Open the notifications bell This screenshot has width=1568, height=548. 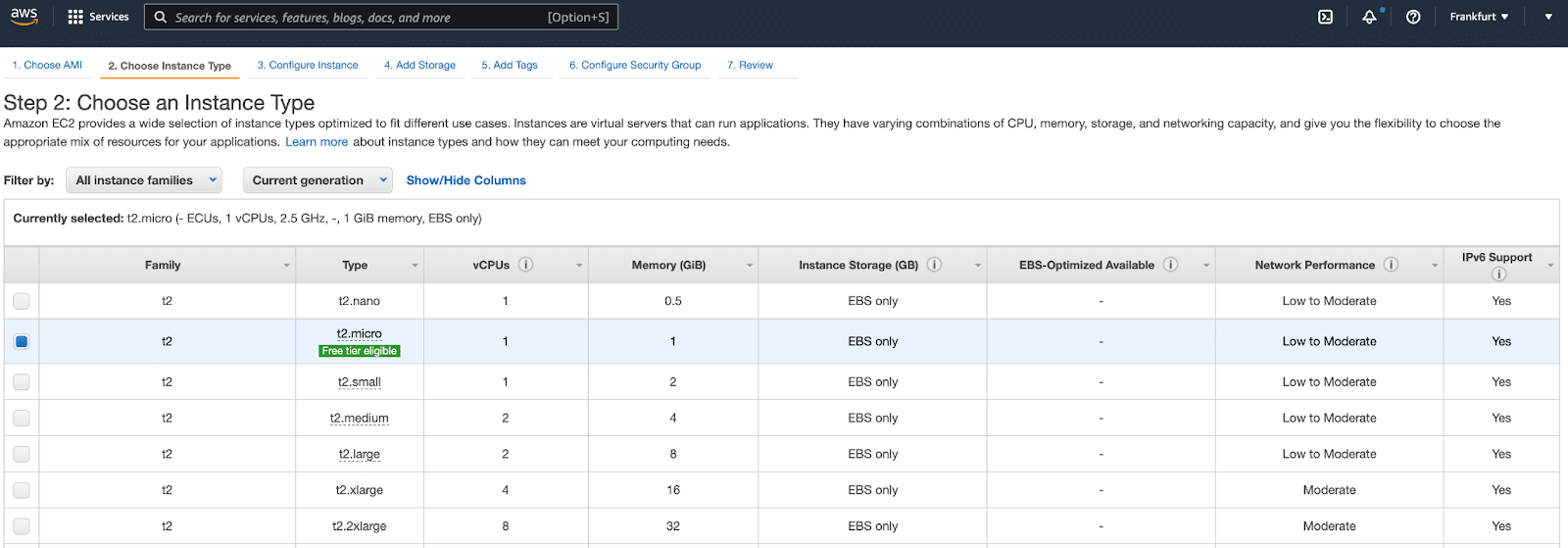point(1369,17)
